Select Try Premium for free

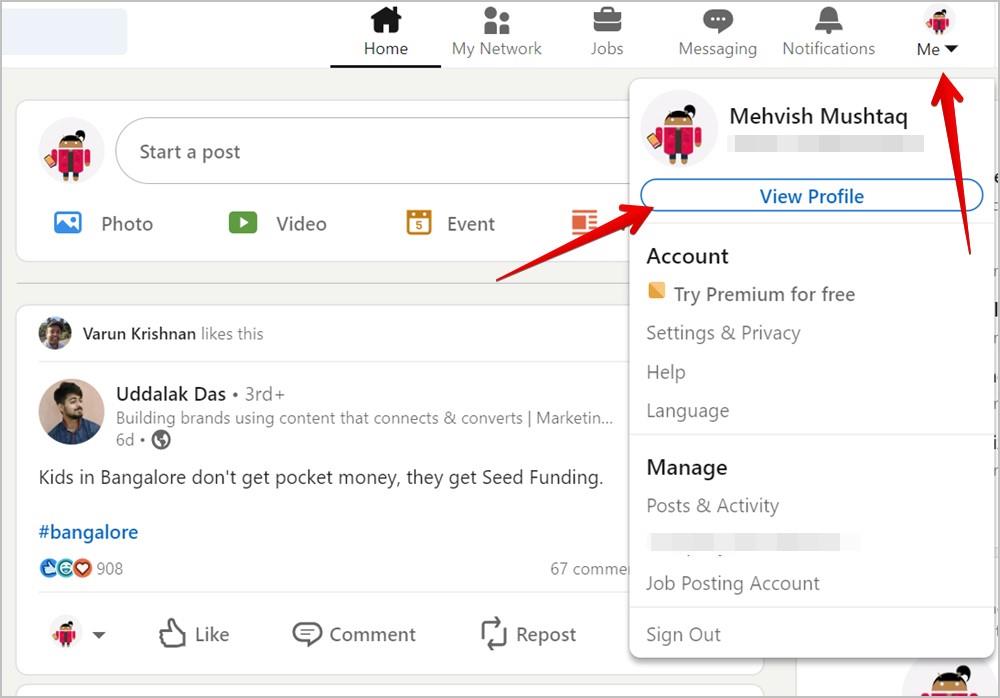click(764, 294)
